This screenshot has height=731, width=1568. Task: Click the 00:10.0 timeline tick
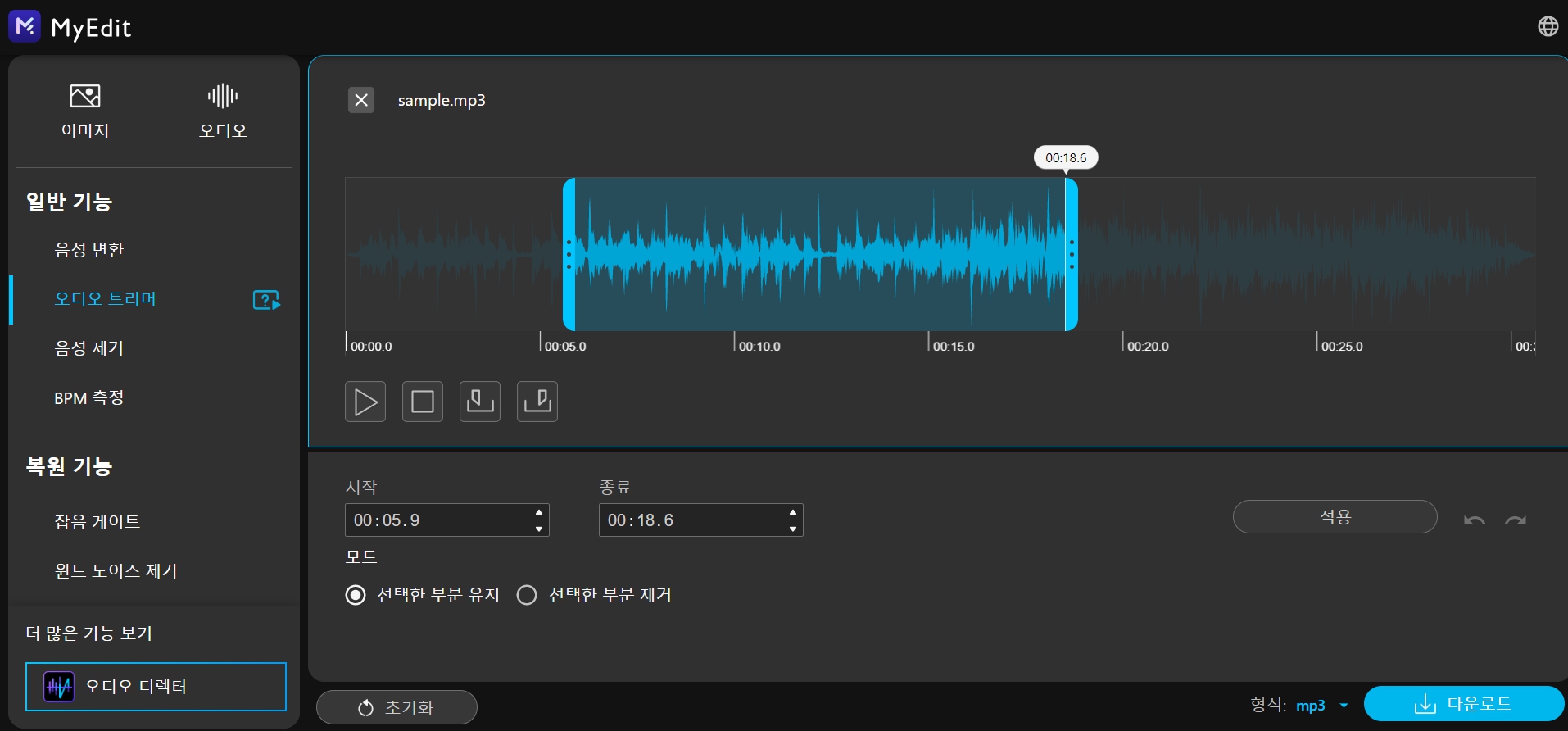tap(758, 345)
